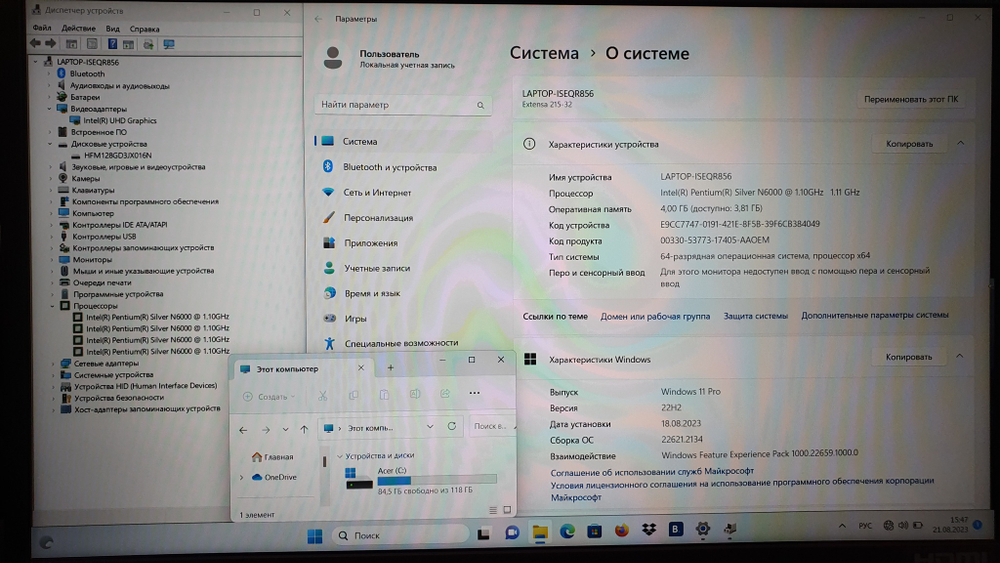The image size is (1000, 563).
Task: Expand Батареи node in device tree
Action: (49, 98)
